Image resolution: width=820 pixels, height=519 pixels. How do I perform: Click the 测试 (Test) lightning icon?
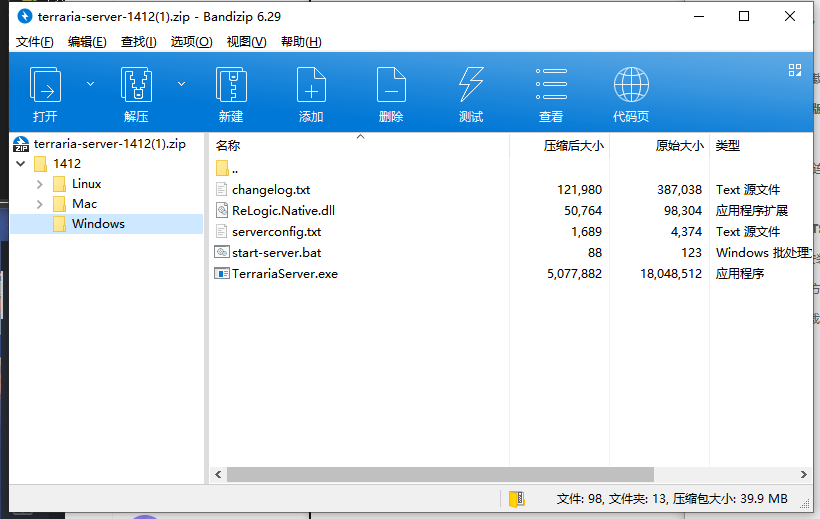(471, 84)
